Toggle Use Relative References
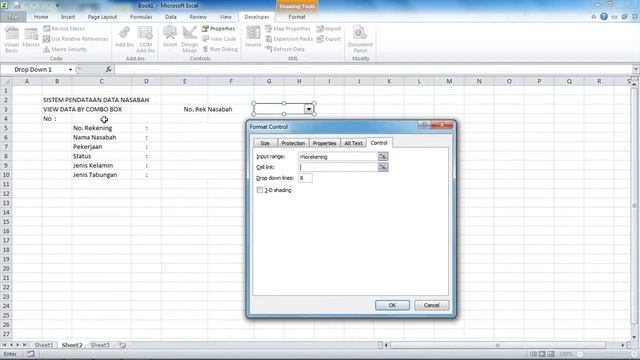Image resolution: width=640 pixels, height=360 pixels. click(76, 39)
